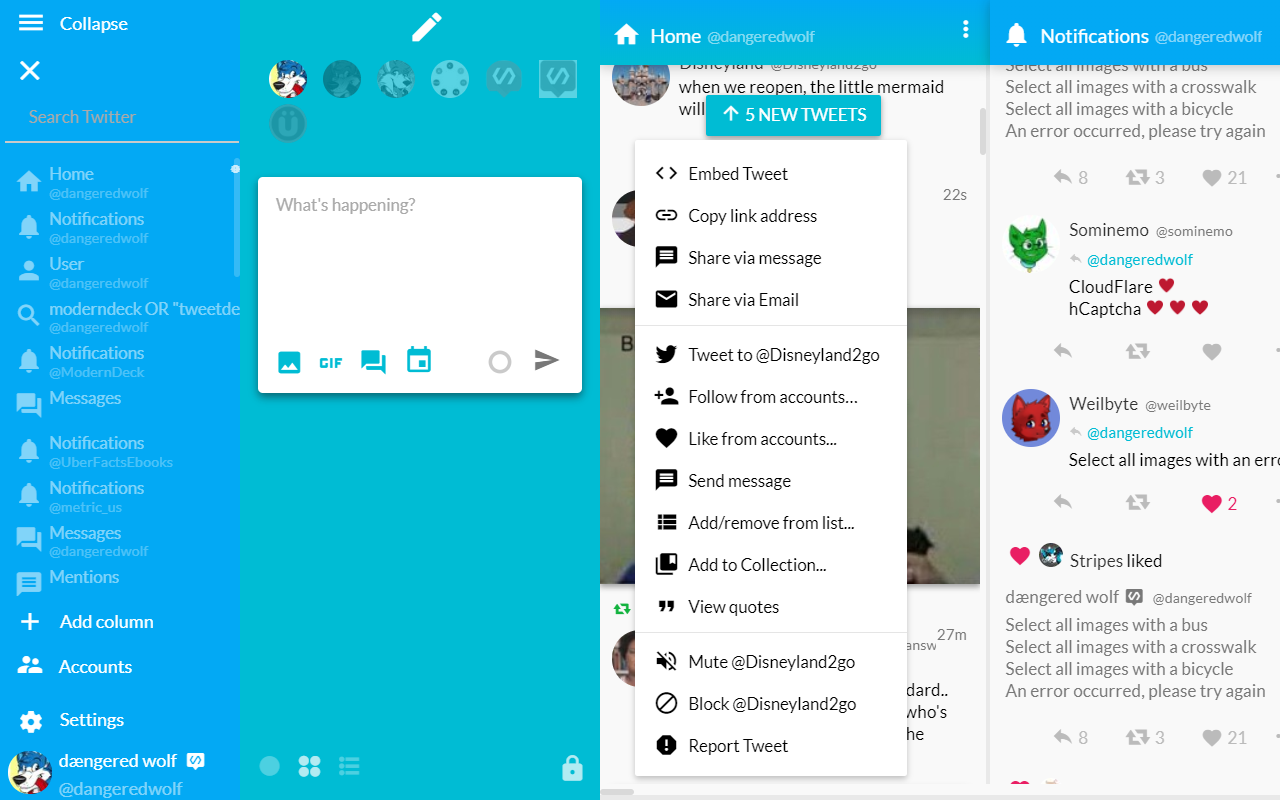1280x800 pixels.
Task: Send the tweet with the arrow icon
Action: point(547,360)
